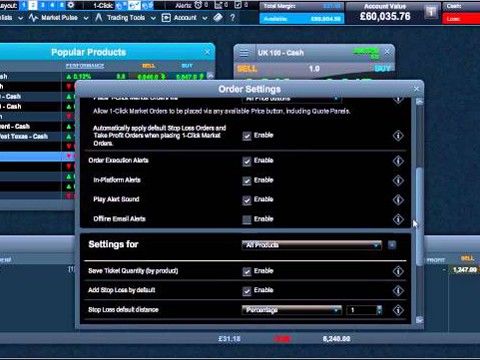Toggle Add Stop Loss by default checkbox
This screenshot has width=480, height=360.
pyautogui.click(x=247, y=291)
